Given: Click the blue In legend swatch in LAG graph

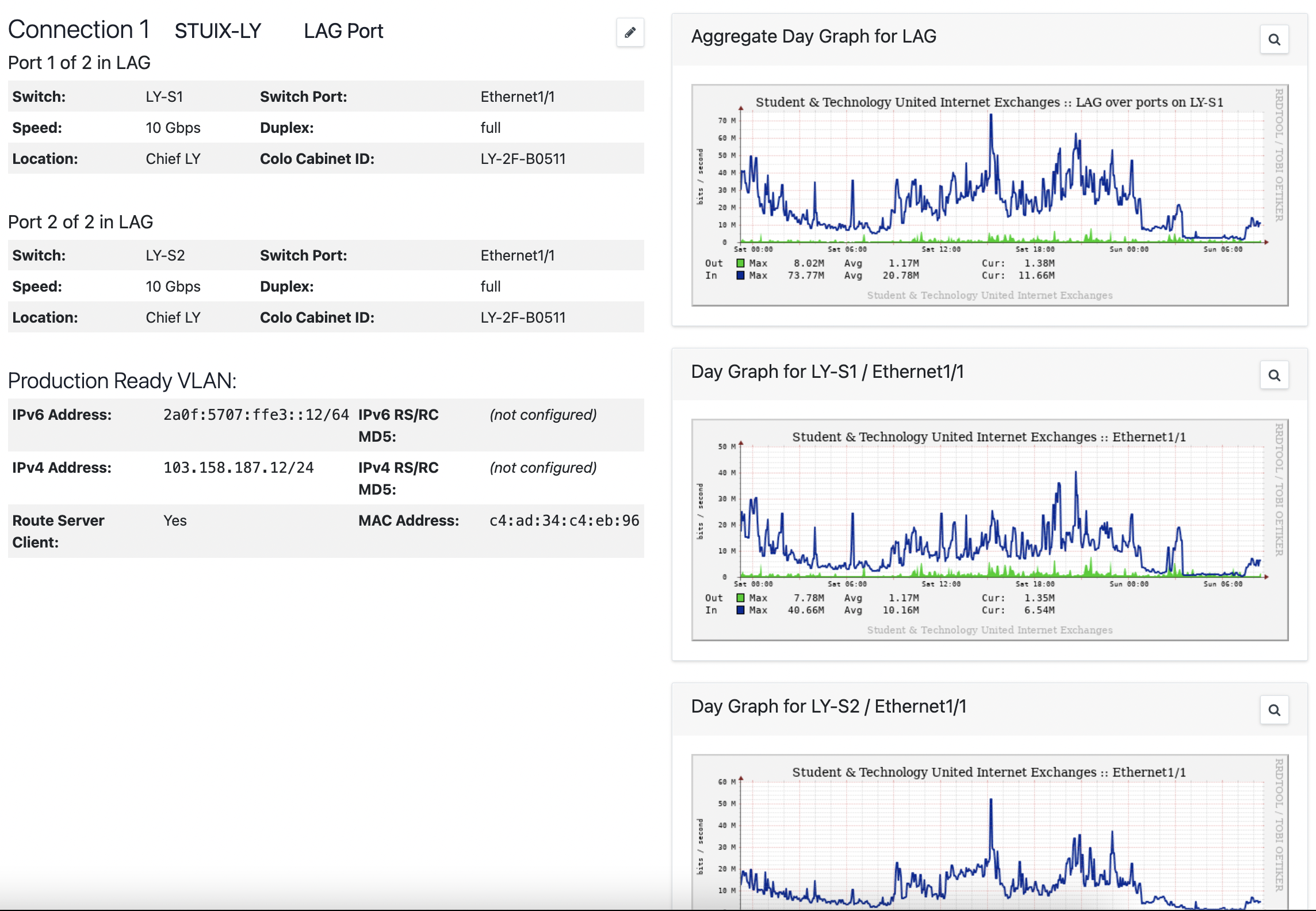Looking at the screenshot, I should [741, 275].
